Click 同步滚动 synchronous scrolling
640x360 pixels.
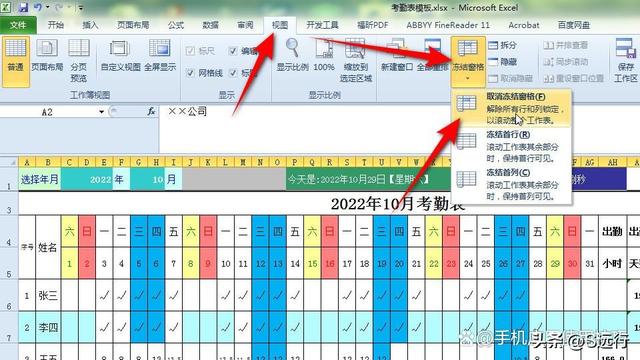coord(565,62)
